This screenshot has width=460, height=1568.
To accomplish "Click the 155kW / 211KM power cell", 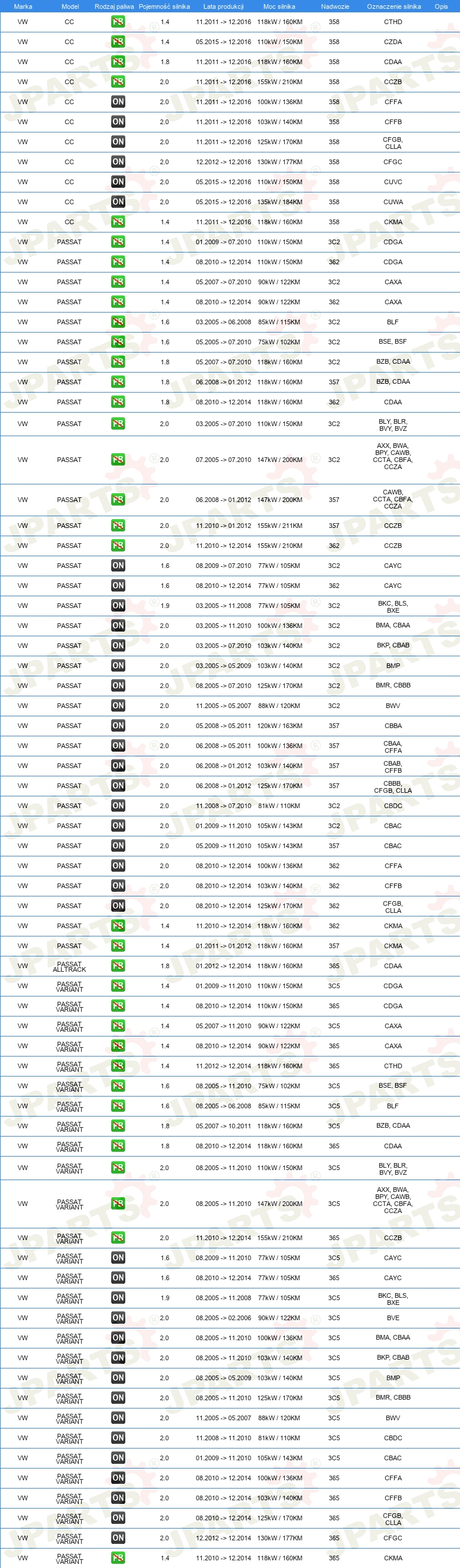I will coord(279,526).
